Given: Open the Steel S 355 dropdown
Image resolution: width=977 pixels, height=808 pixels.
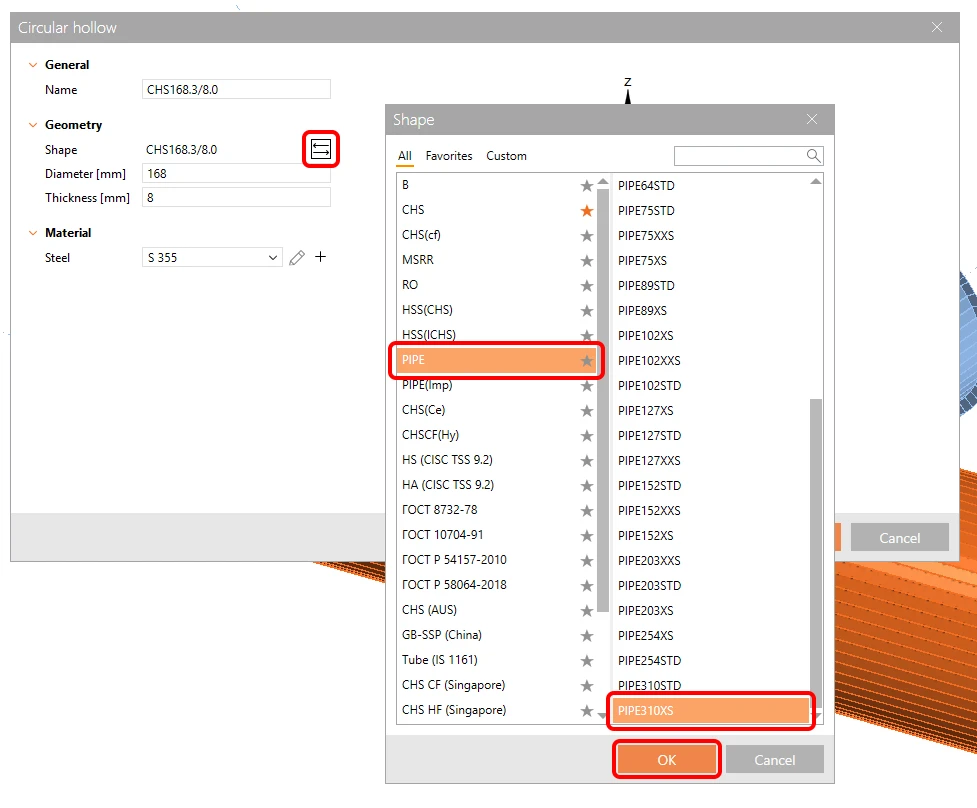Looking at the screenshot, I should coord(212,257).
